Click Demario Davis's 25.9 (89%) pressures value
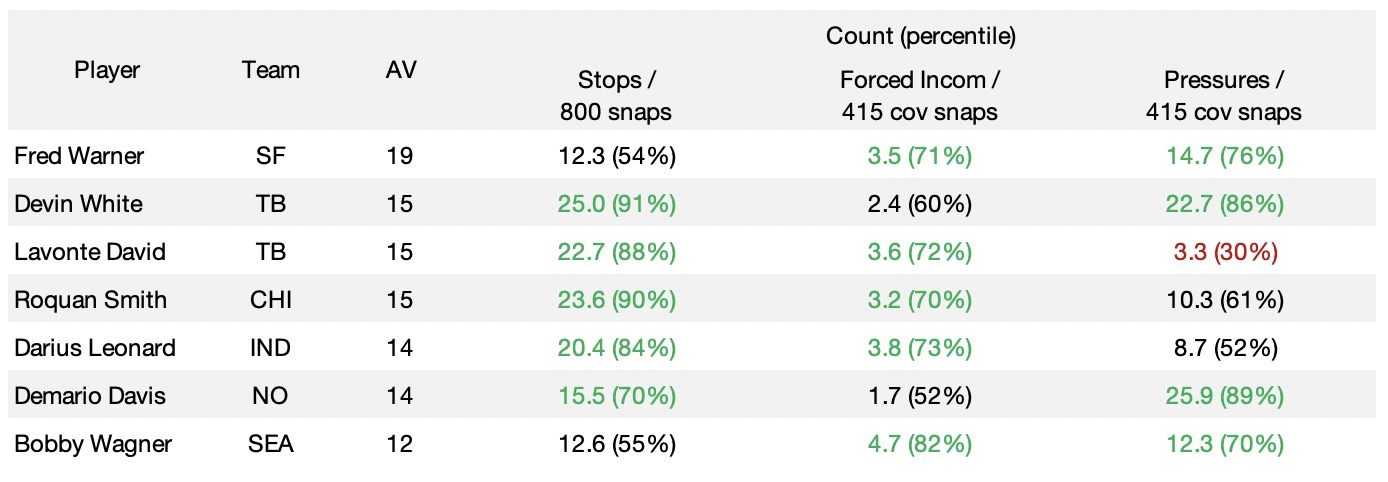Image resolution: width=1388 pixels, height=482 pixels. (x=1223, y=396)
